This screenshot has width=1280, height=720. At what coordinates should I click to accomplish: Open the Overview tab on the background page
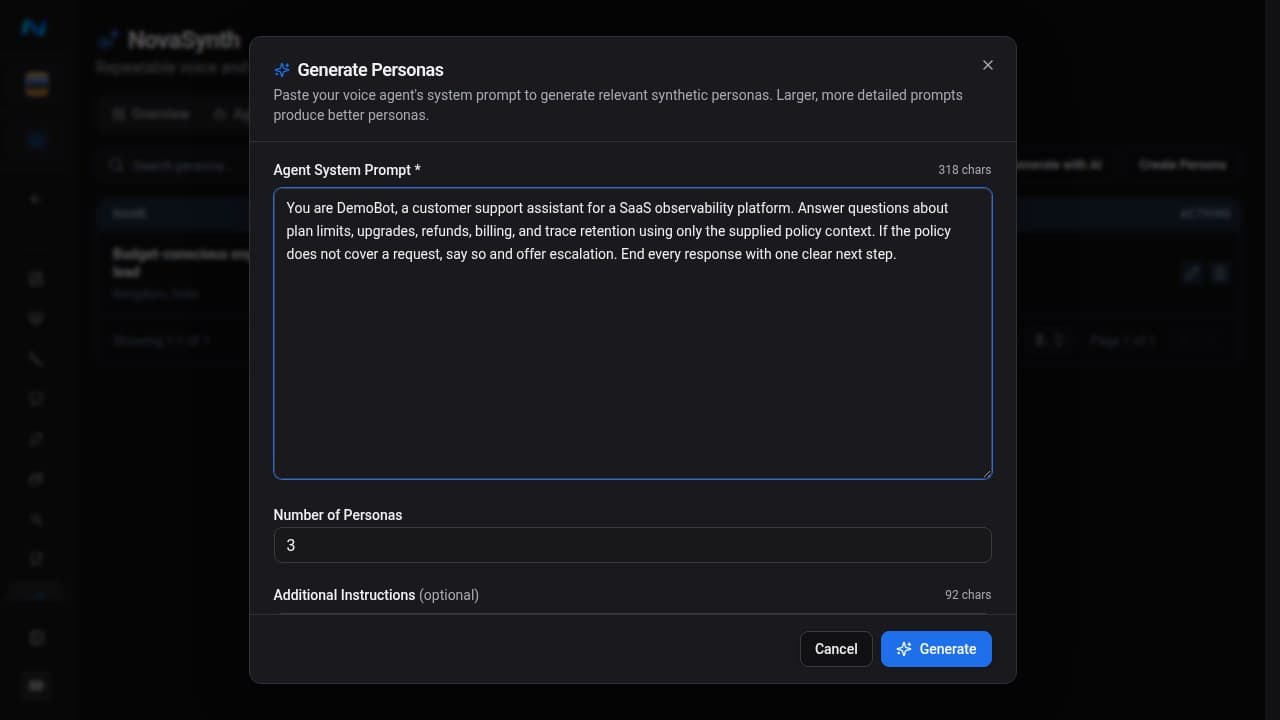(x=151, y=114)
